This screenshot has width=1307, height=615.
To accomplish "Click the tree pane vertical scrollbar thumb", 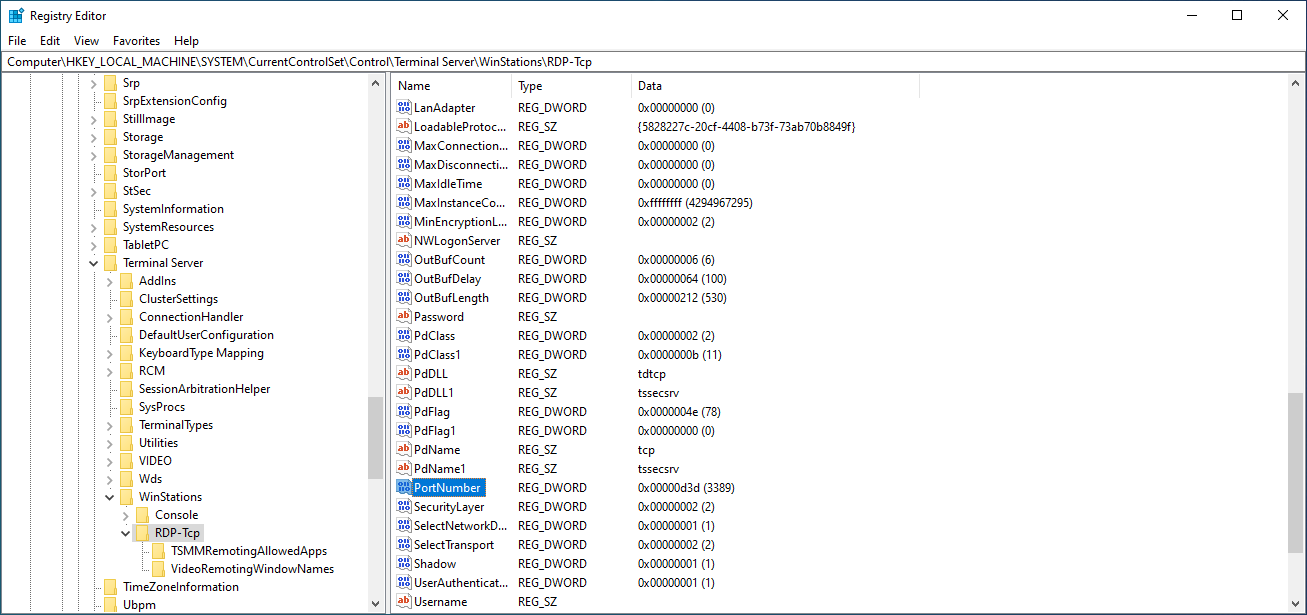I will [376, 437].
